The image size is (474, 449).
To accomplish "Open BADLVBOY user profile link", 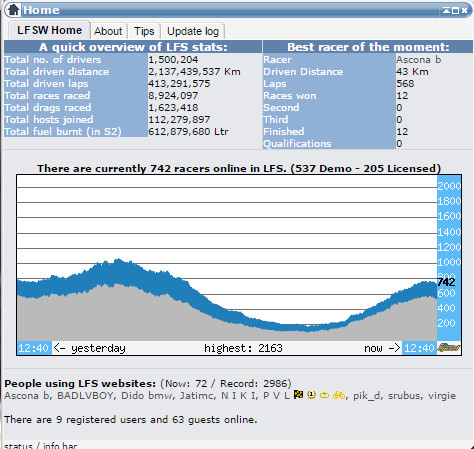I will pyautogui.click(x=86, y=396).
